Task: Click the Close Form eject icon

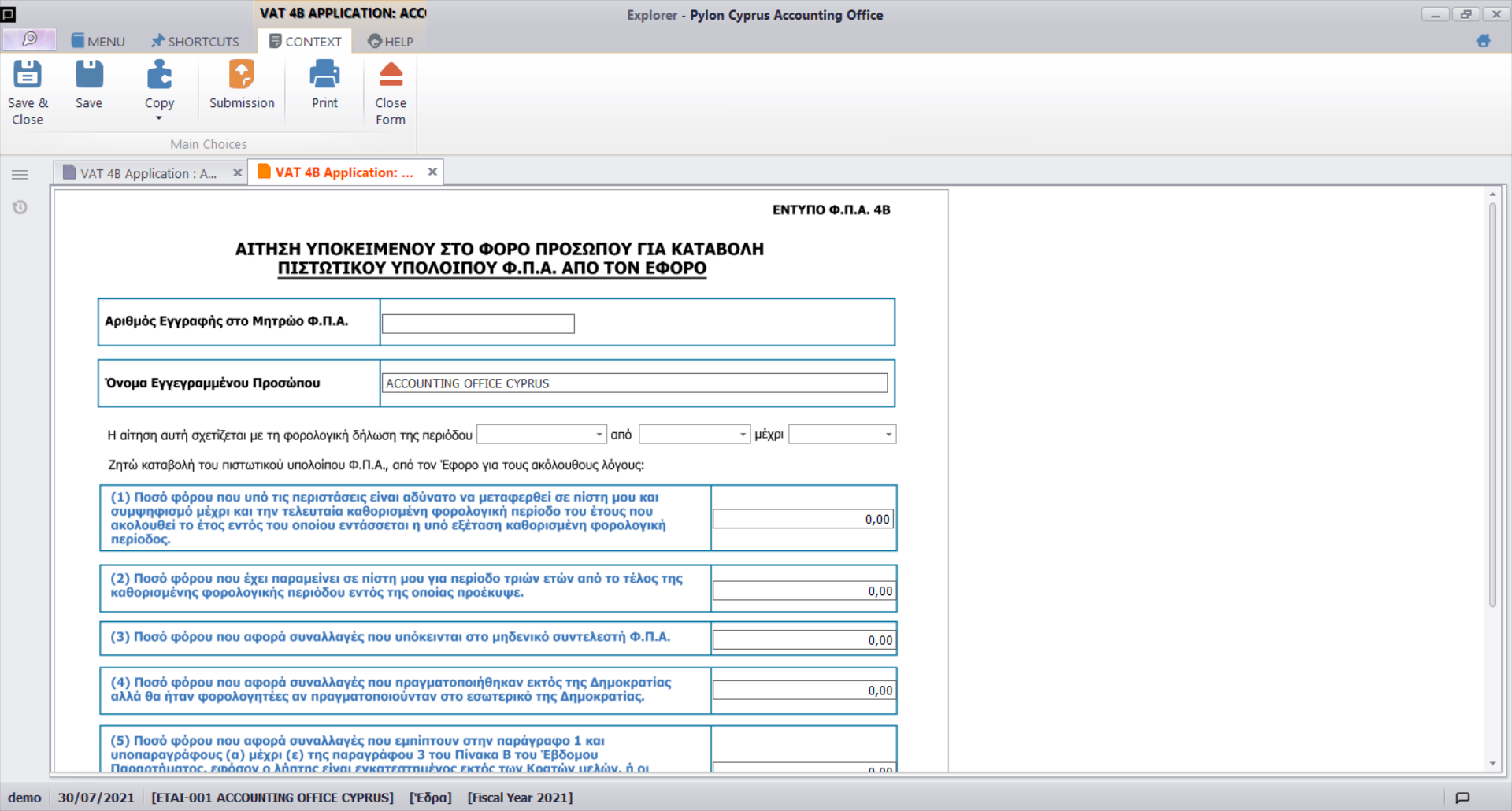Action: tap(391, 76)
